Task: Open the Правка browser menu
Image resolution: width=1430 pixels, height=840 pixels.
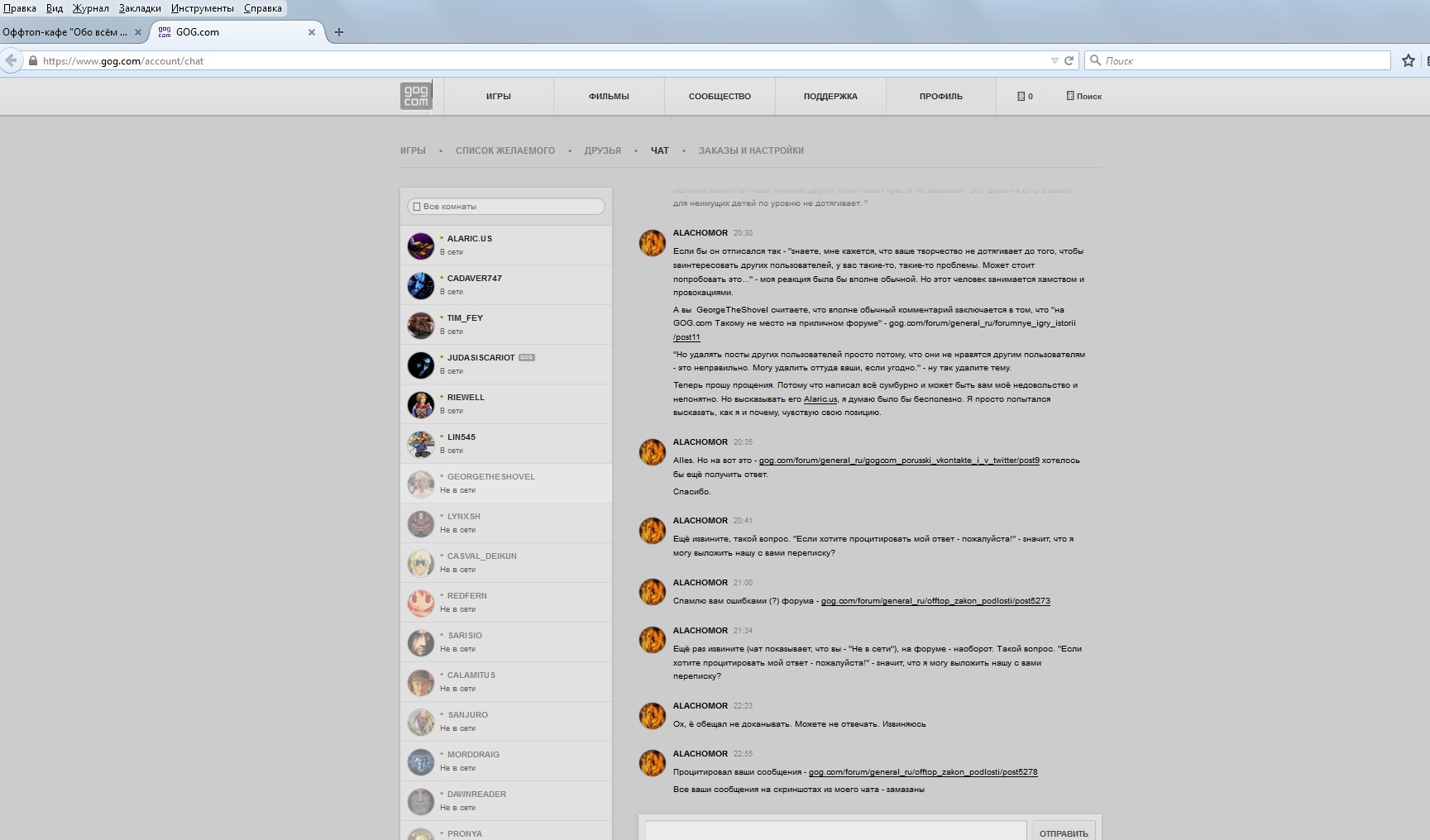Action: coord(19,8)
